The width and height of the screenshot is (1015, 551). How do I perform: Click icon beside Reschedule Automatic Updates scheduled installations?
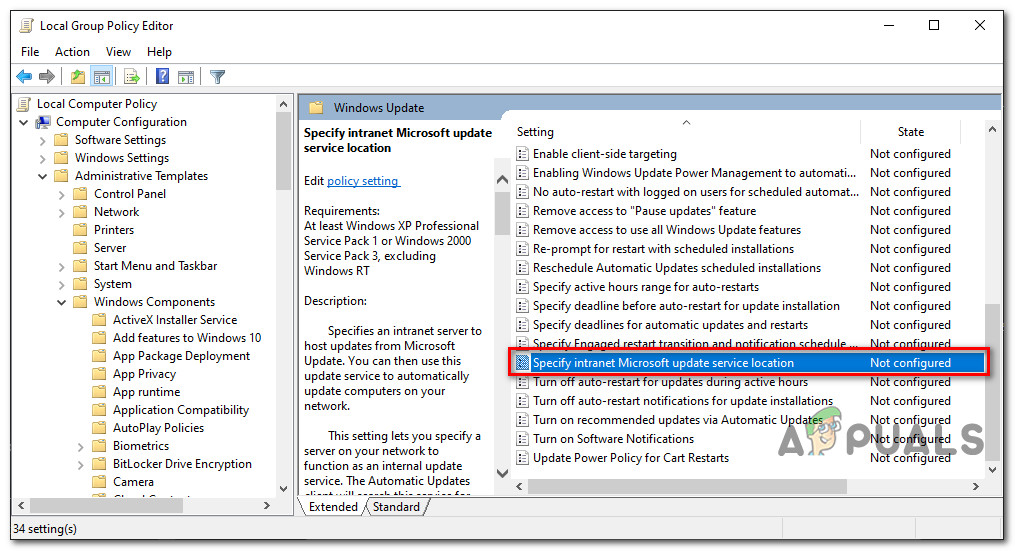pyautogui.click(x=522, y=268)
